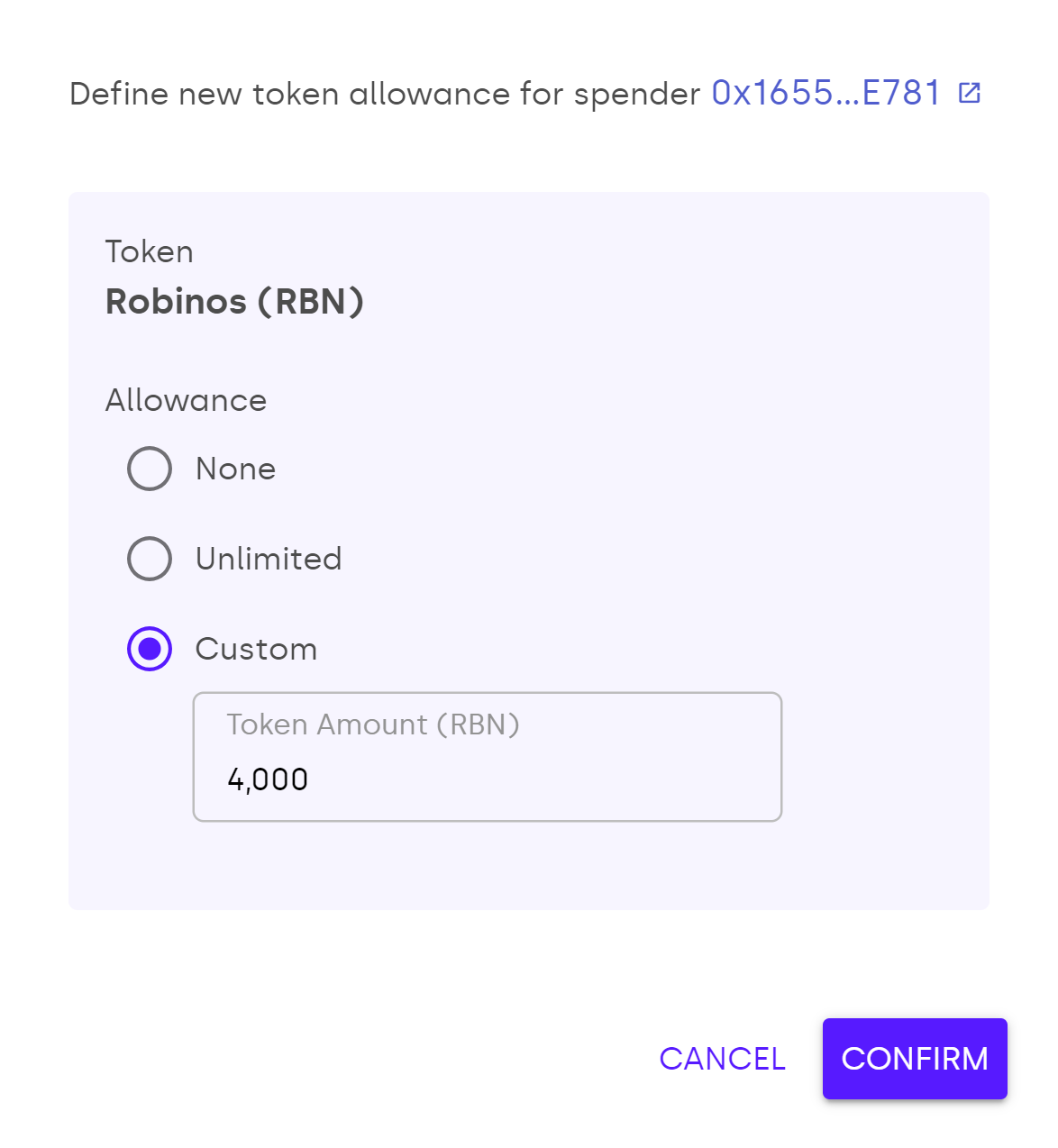This screenshot has width=1058, height=1148.
Task: Click the word "spender" in the heading
Action: 636,94
